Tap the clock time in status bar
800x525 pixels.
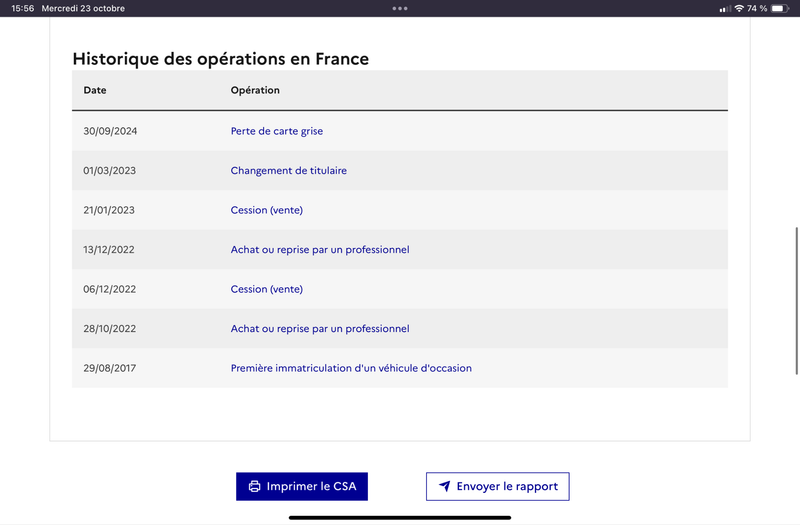tap(22, 8)
